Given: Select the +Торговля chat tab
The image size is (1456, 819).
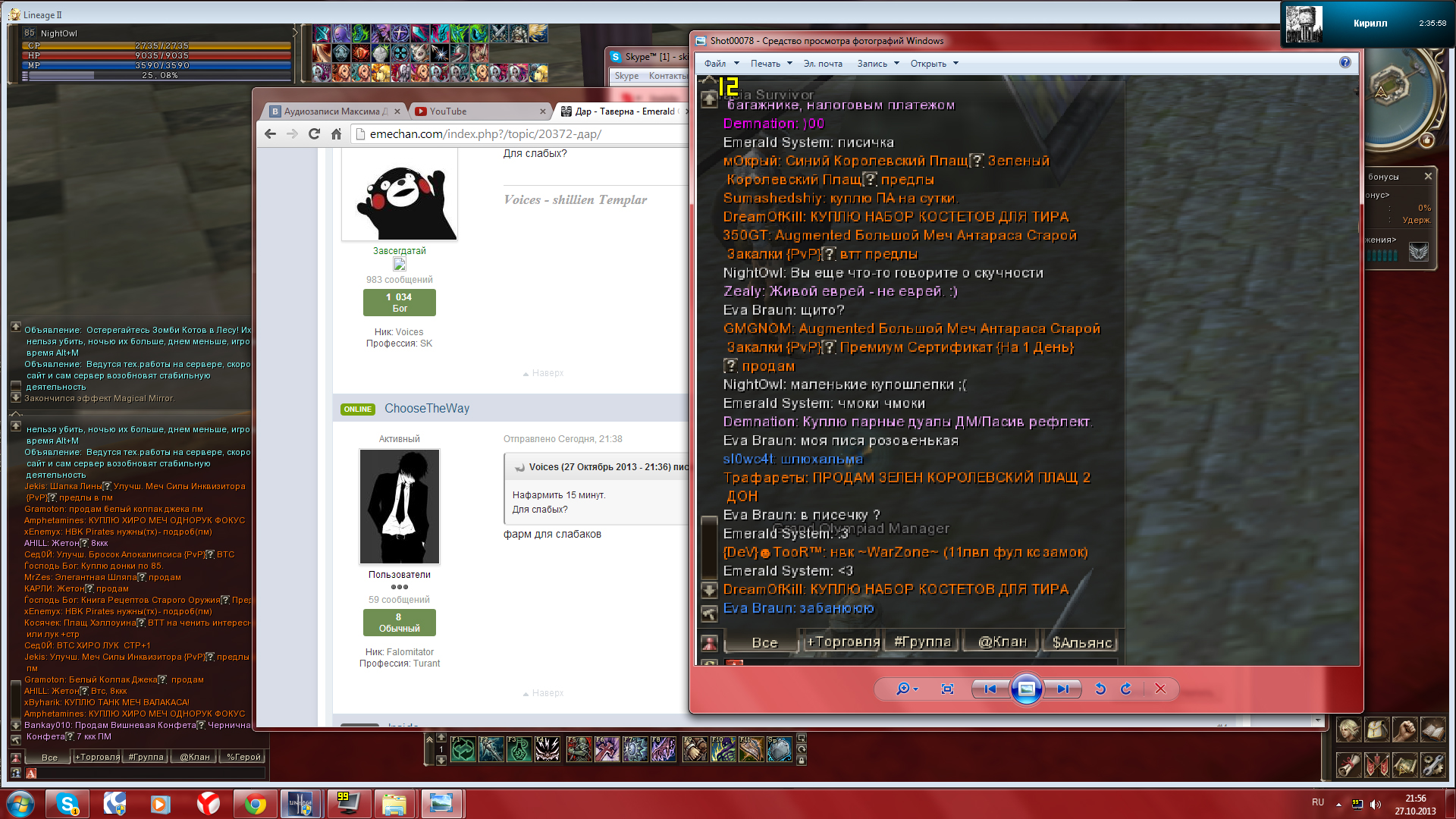Looking at the screenshot, I should point(96,757).
